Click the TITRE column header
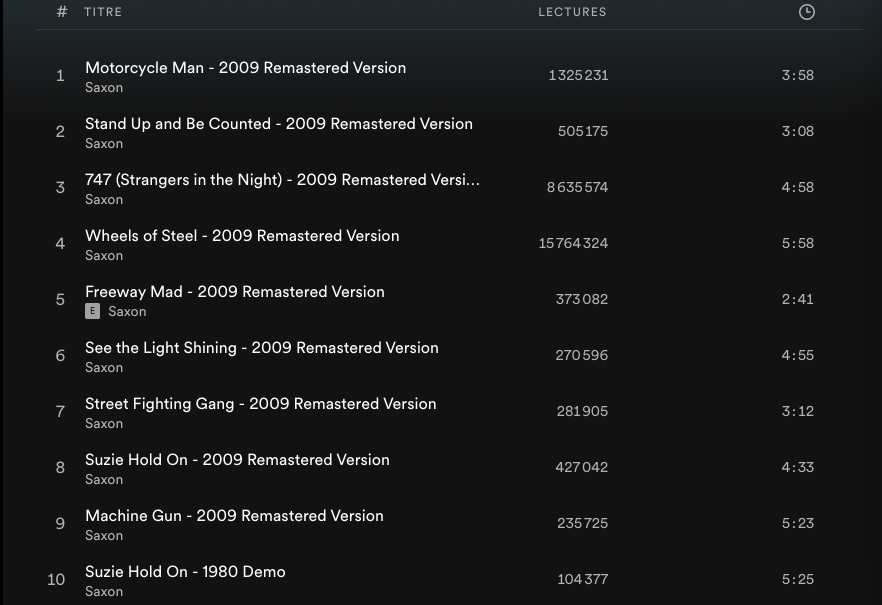882x605 pixels. pos(103,12)
